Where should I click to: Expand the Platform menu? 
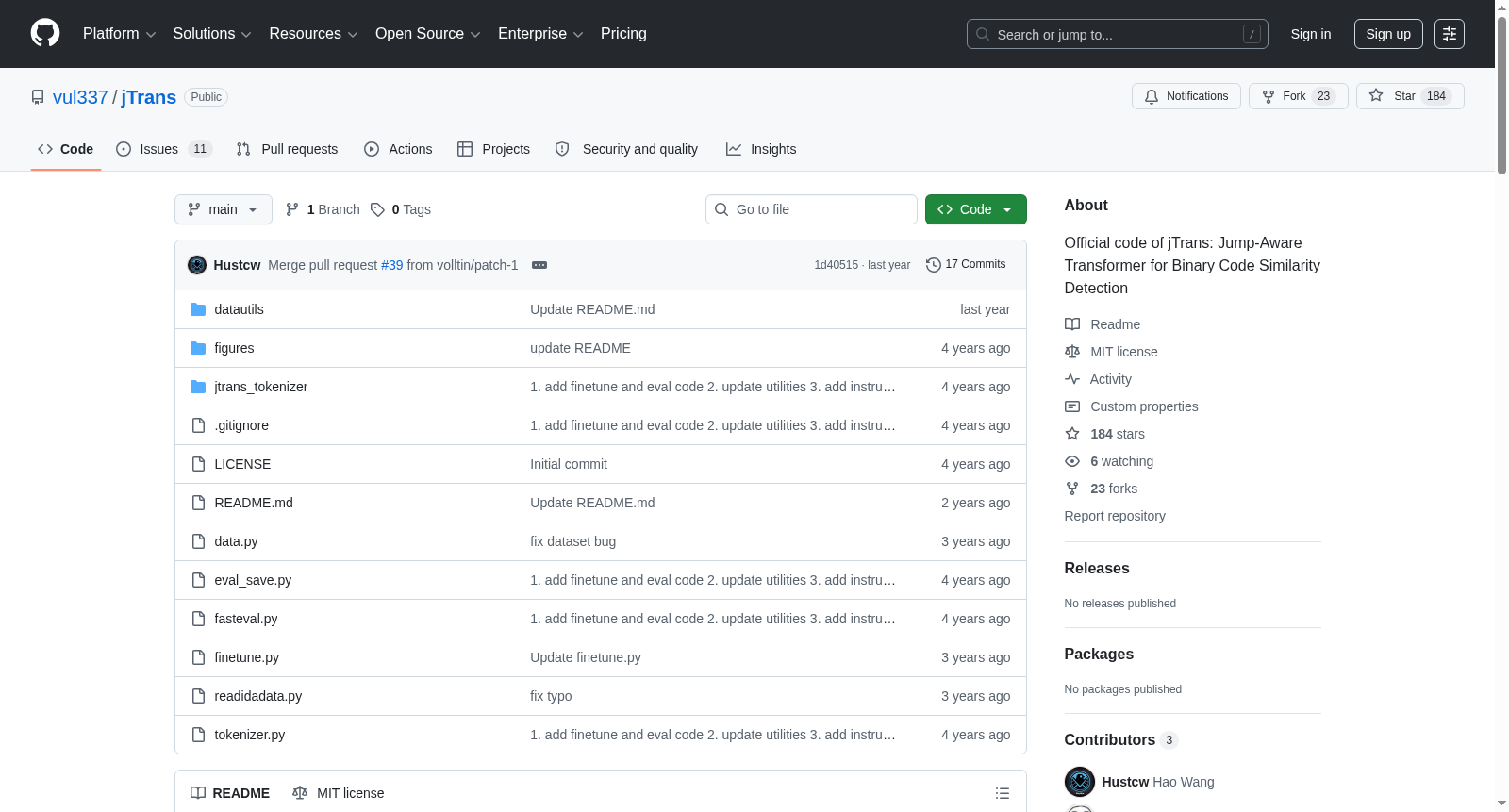pos(120,34)
